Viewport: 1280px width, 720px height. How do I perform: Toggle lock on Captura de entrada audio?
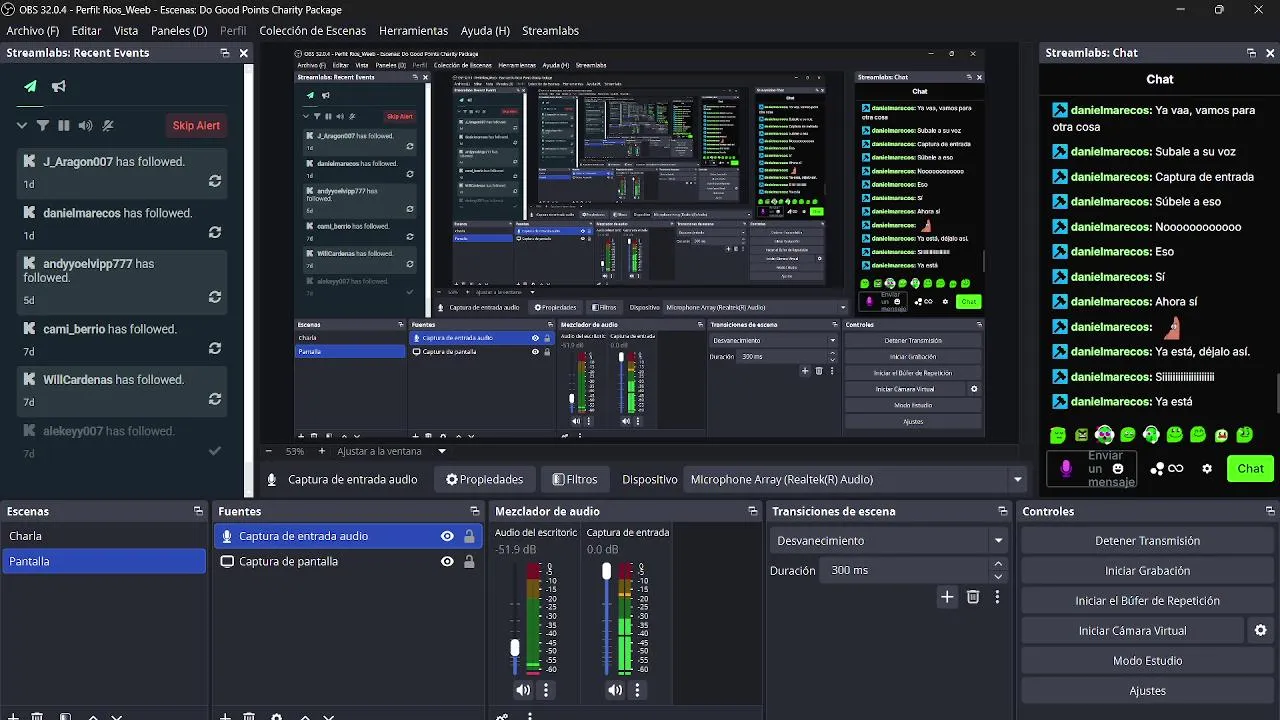click(x=469, y=536)
